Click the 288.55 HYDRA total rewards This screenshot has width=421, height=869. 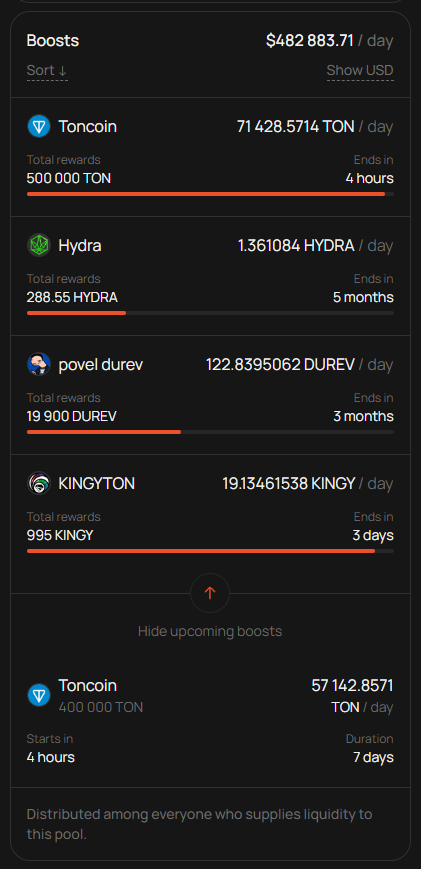tap(72, 298)
